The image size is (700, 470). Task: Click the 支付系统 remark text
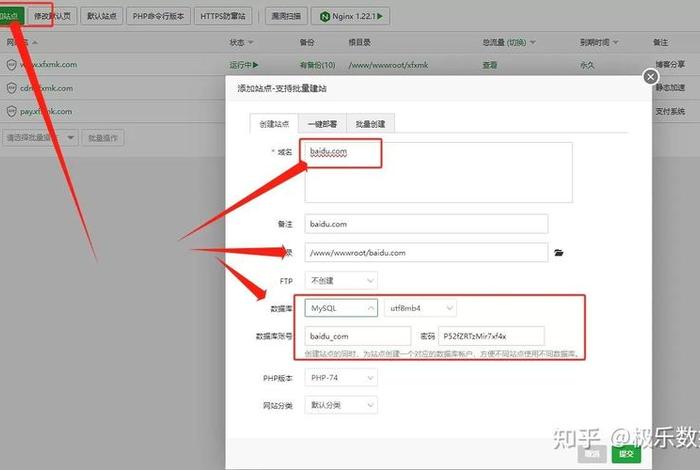670,111
